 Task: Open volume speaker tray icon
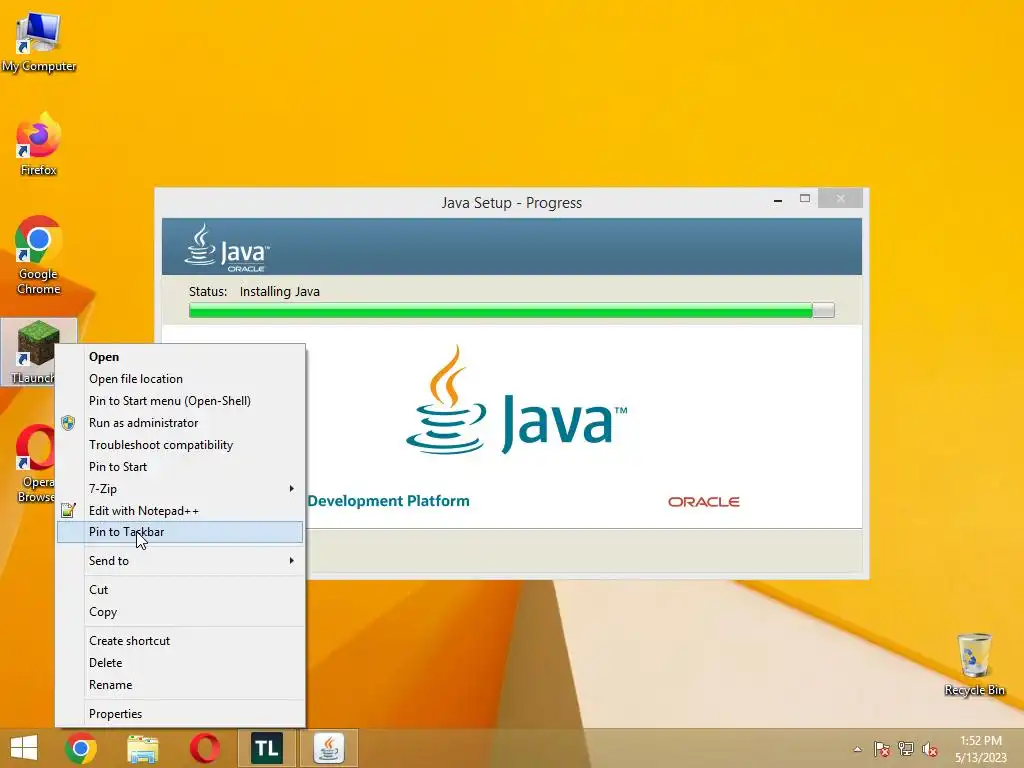(930, 749)
